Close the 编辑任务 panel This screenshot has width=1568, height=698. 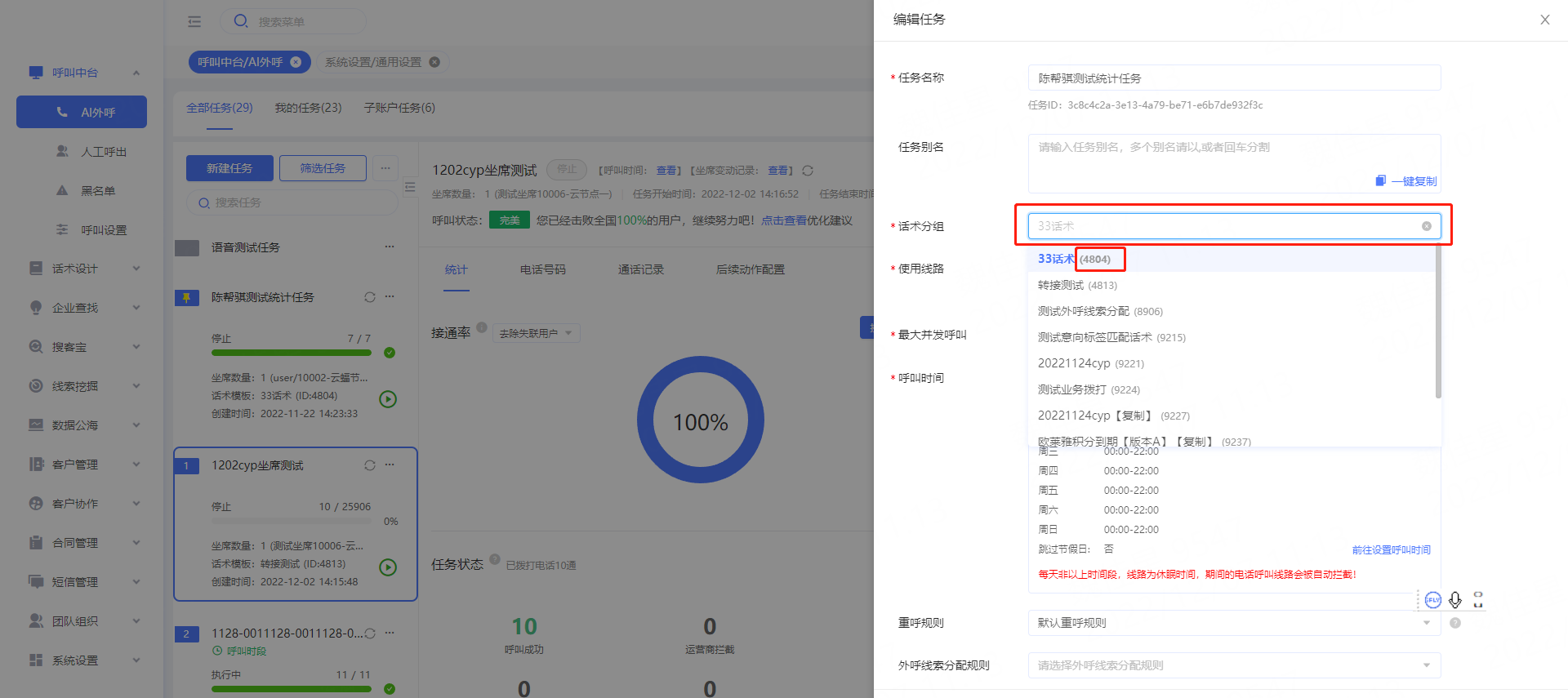point(1544,20)
